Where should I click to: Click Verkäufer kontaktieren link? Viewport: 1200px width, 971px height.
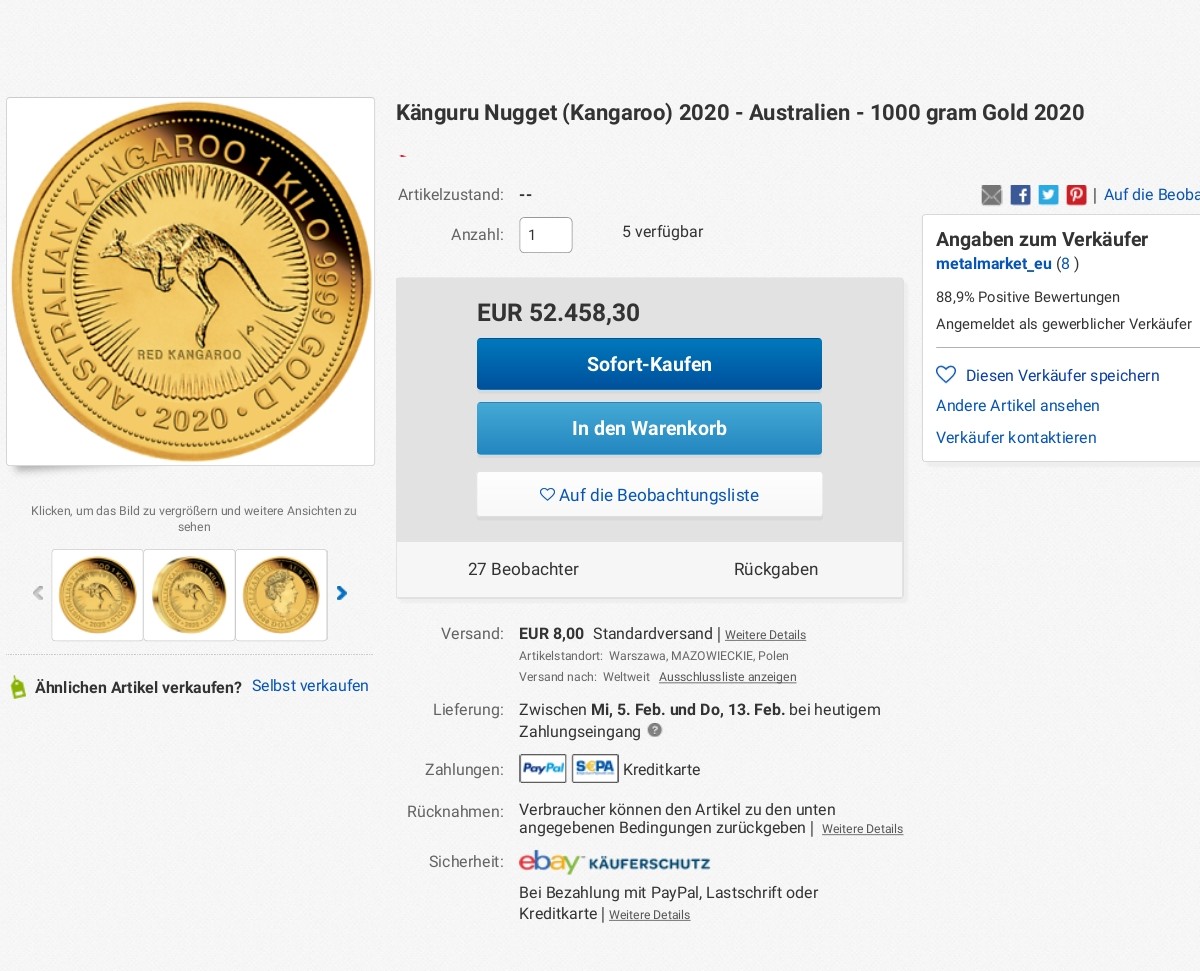coord(1016,438)
